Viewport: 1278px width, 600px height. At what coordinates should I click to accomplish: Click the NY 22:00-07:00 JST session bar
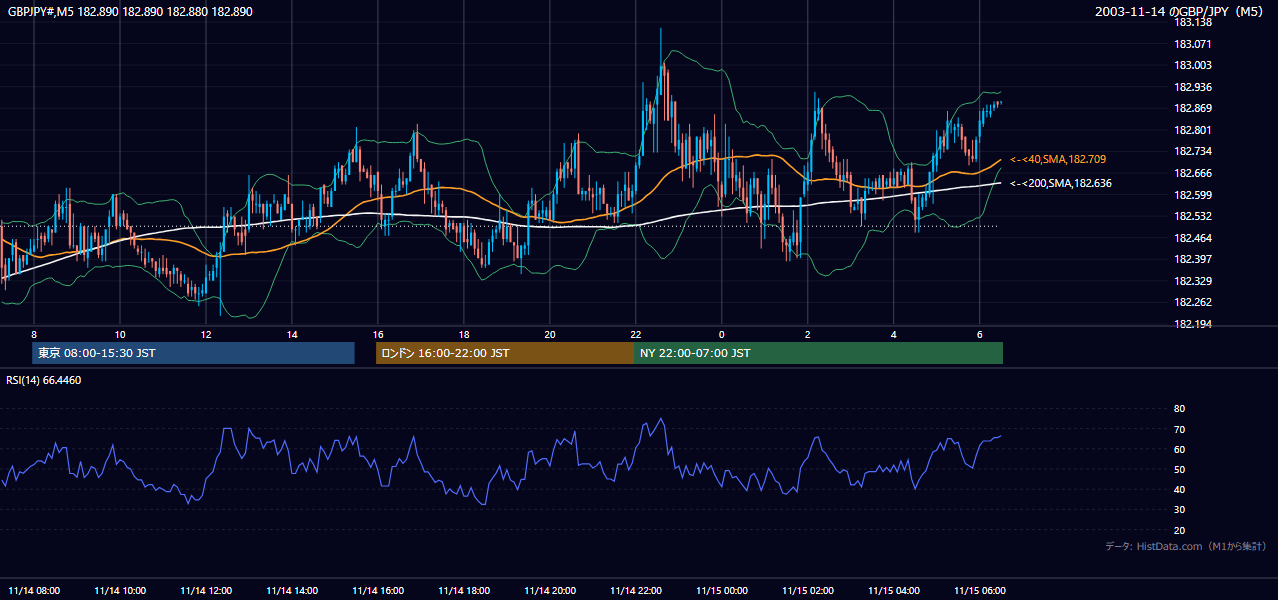point(818,353)
